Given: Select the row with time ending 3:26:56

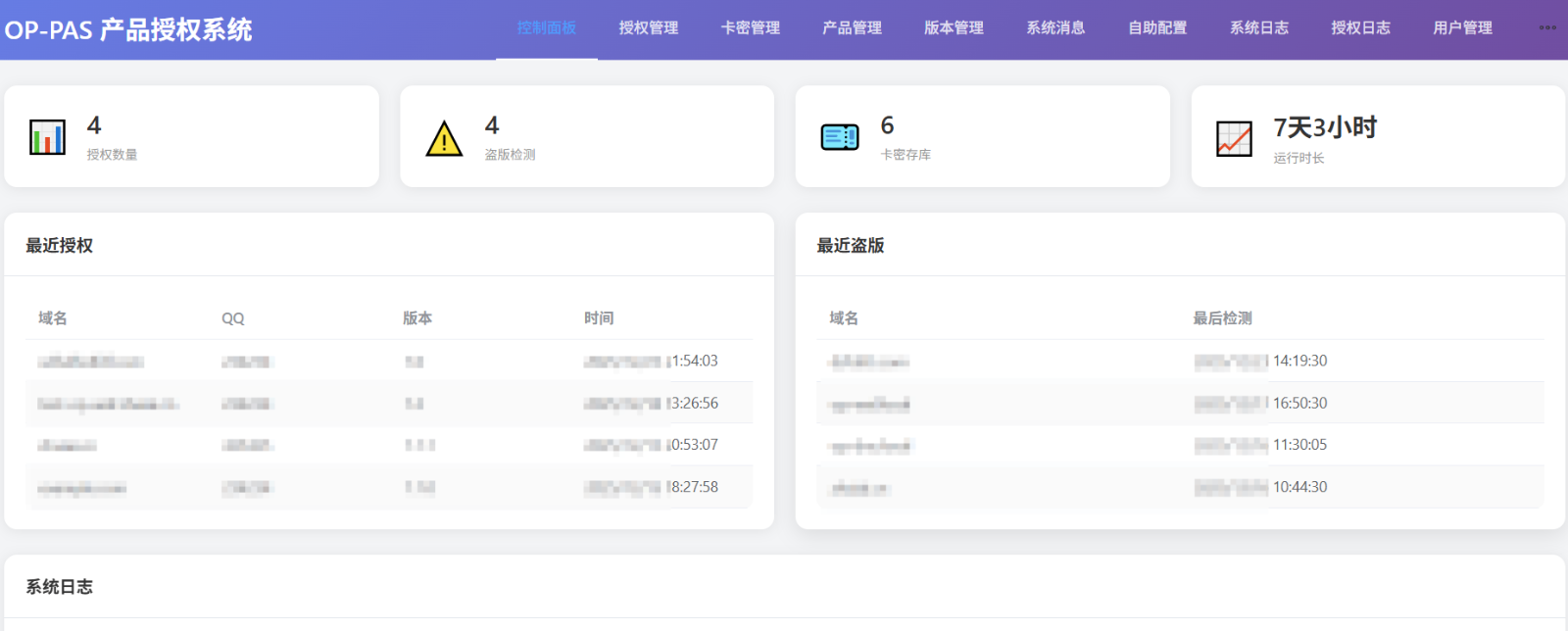Looking at the screenshot, I should [389, 403].
